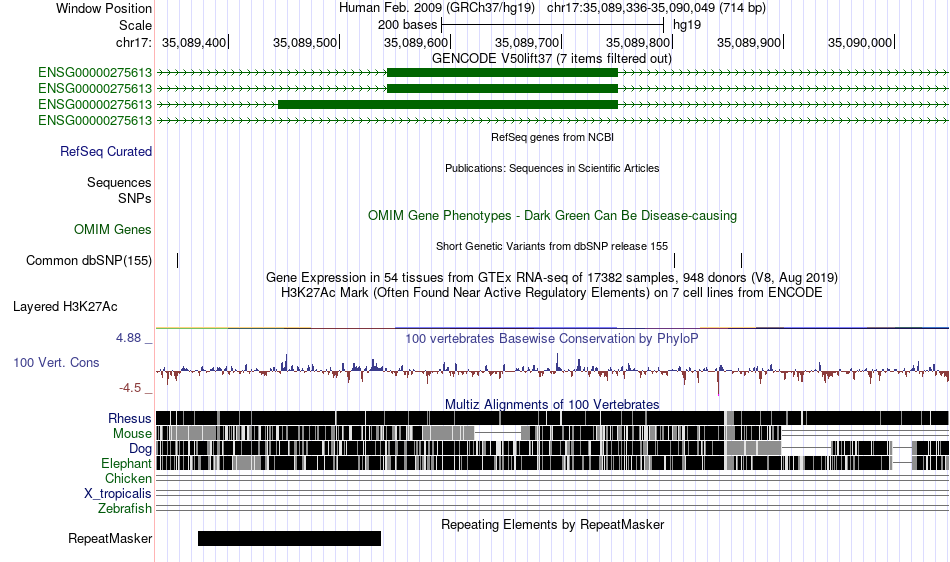Click the 100 Vert. Cons track label
The image size is (950, 562).
pyautogui.click(x=56, y=362)
